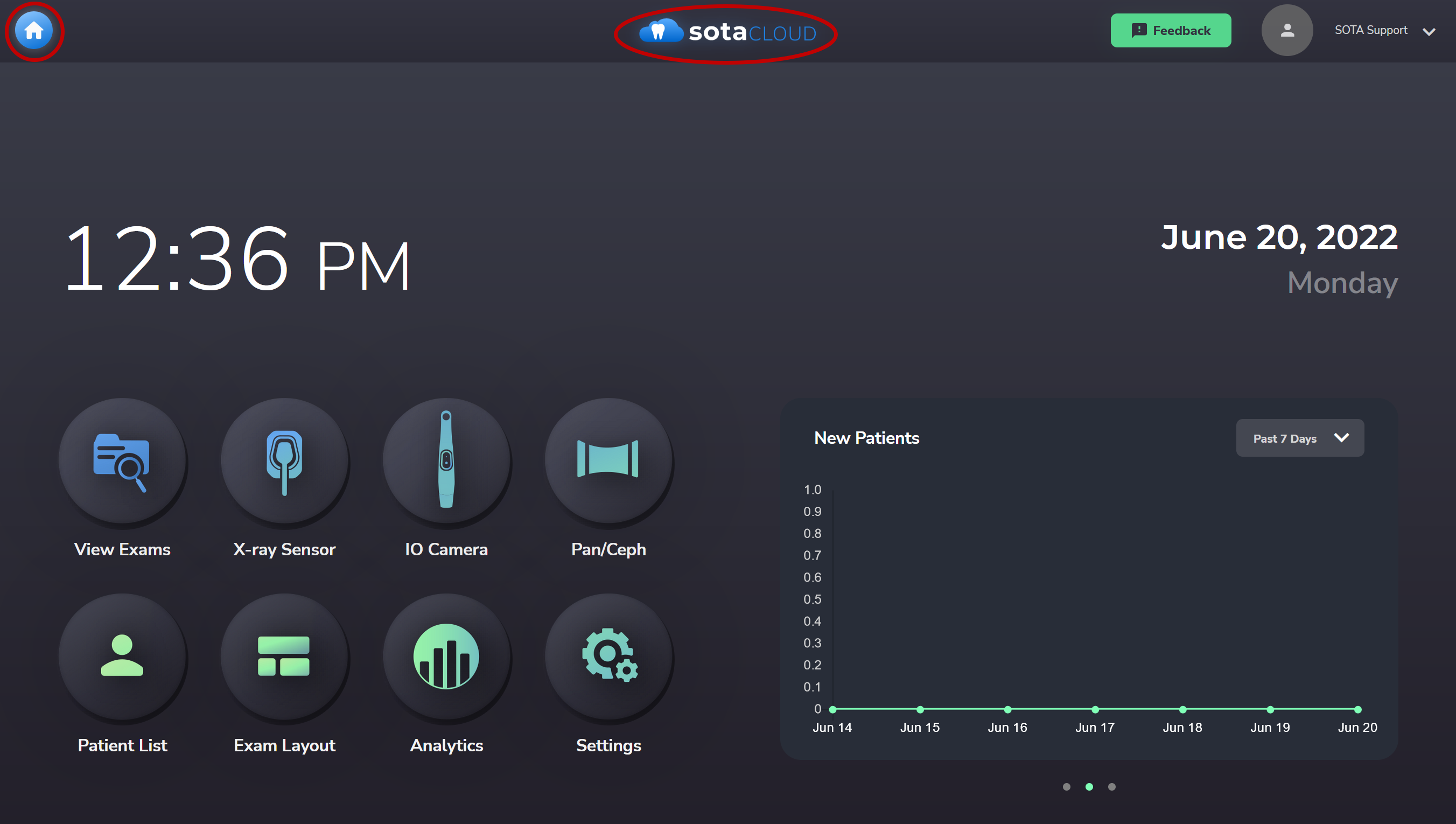Click the Feedback button
Image resolution: width=1456 pixels, height=824 pixels.
[1170, 31]
